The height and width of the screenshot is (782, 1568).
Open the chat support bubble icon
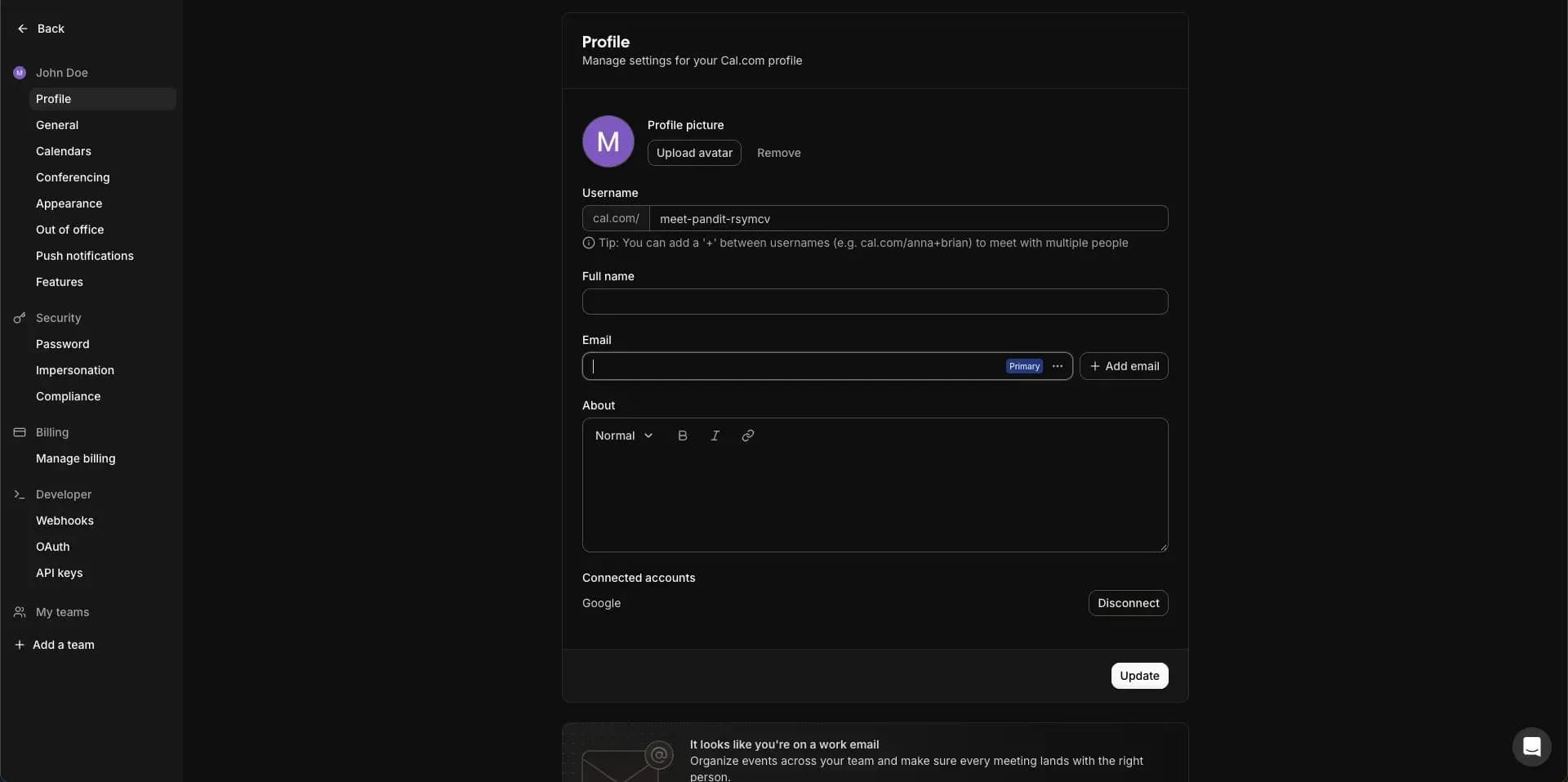1531,746
